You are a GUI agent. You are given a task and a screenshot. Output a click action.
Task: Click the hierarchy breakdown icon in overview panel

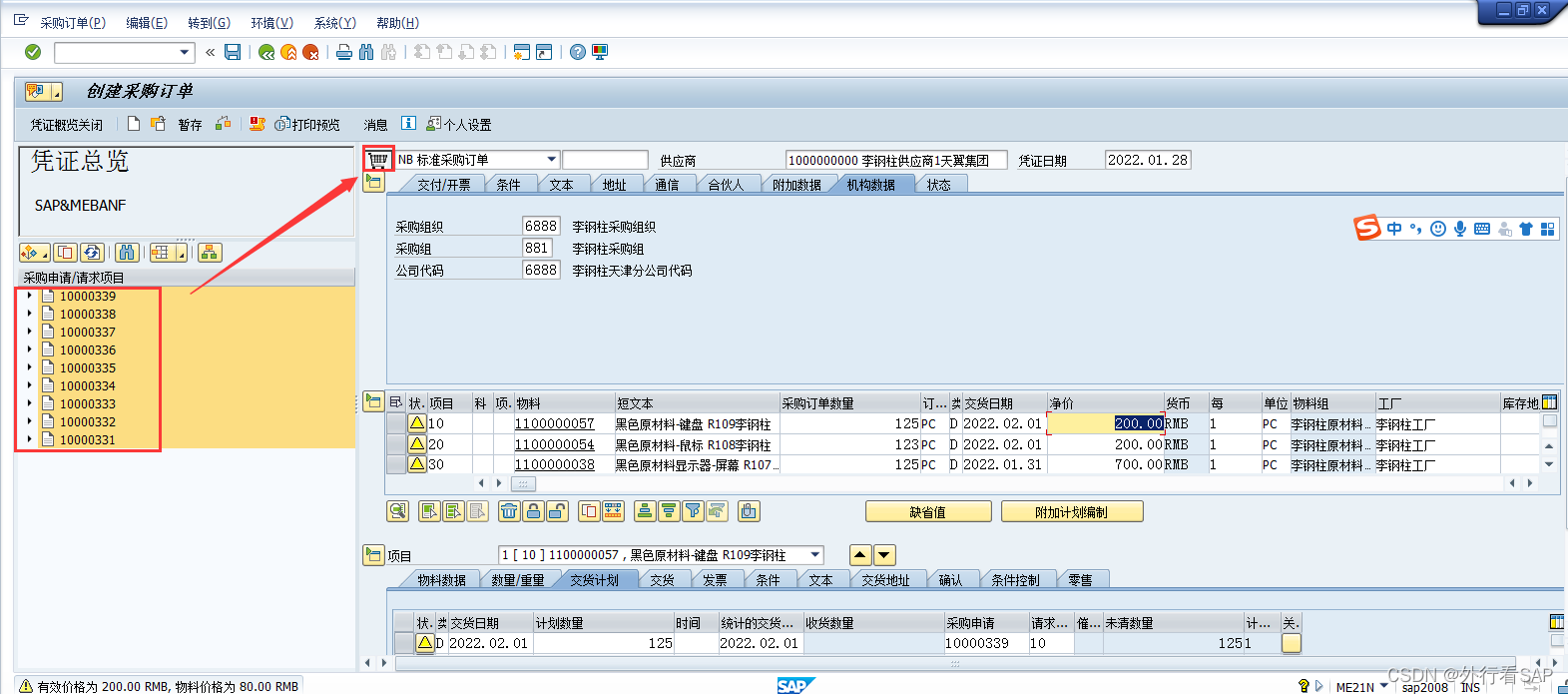coord(210,253)
